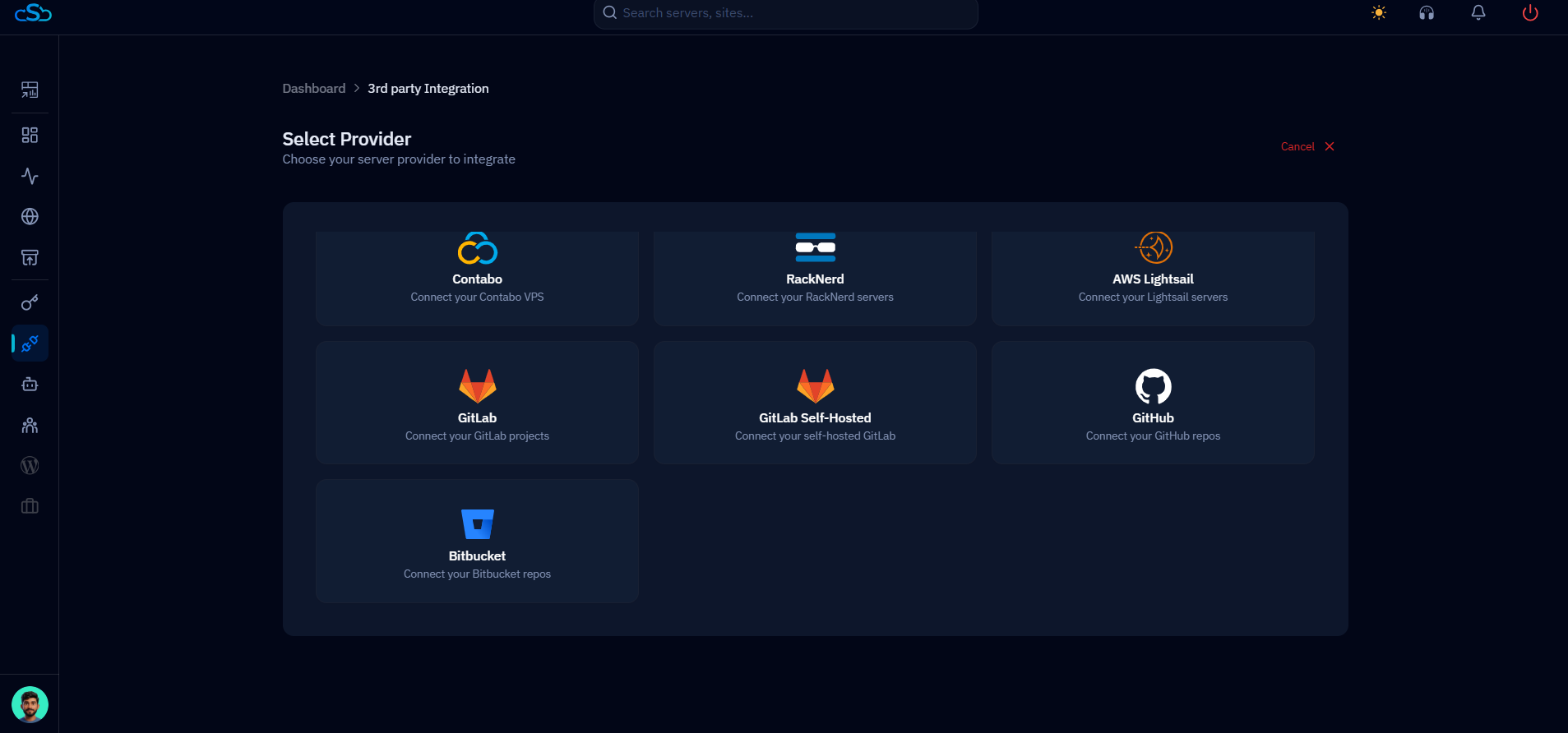Open the dashboard chart icon in sidebar
1568x733 pixels.
30,90
